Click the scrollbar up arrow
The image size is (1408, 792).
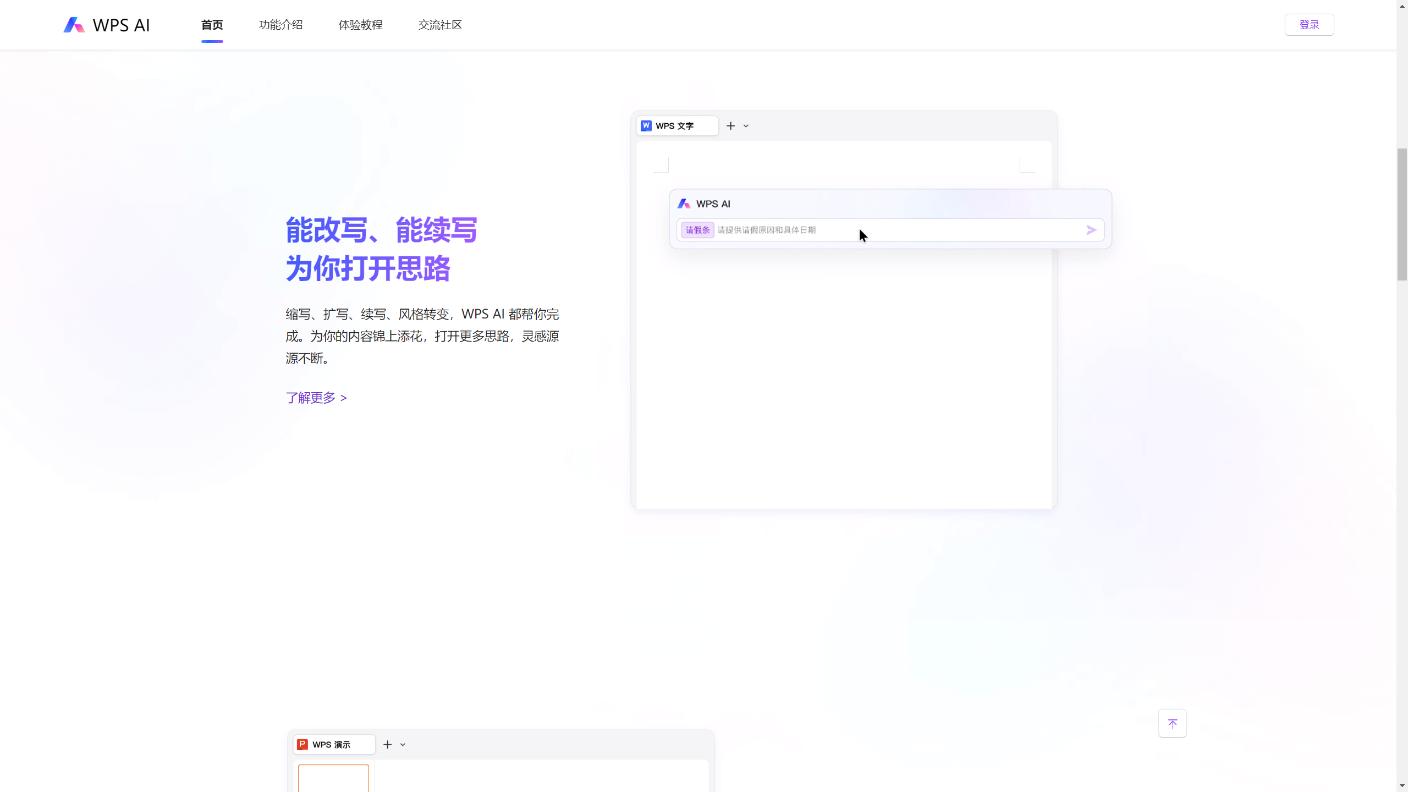pyautogui.click(x=1402, y=6)
